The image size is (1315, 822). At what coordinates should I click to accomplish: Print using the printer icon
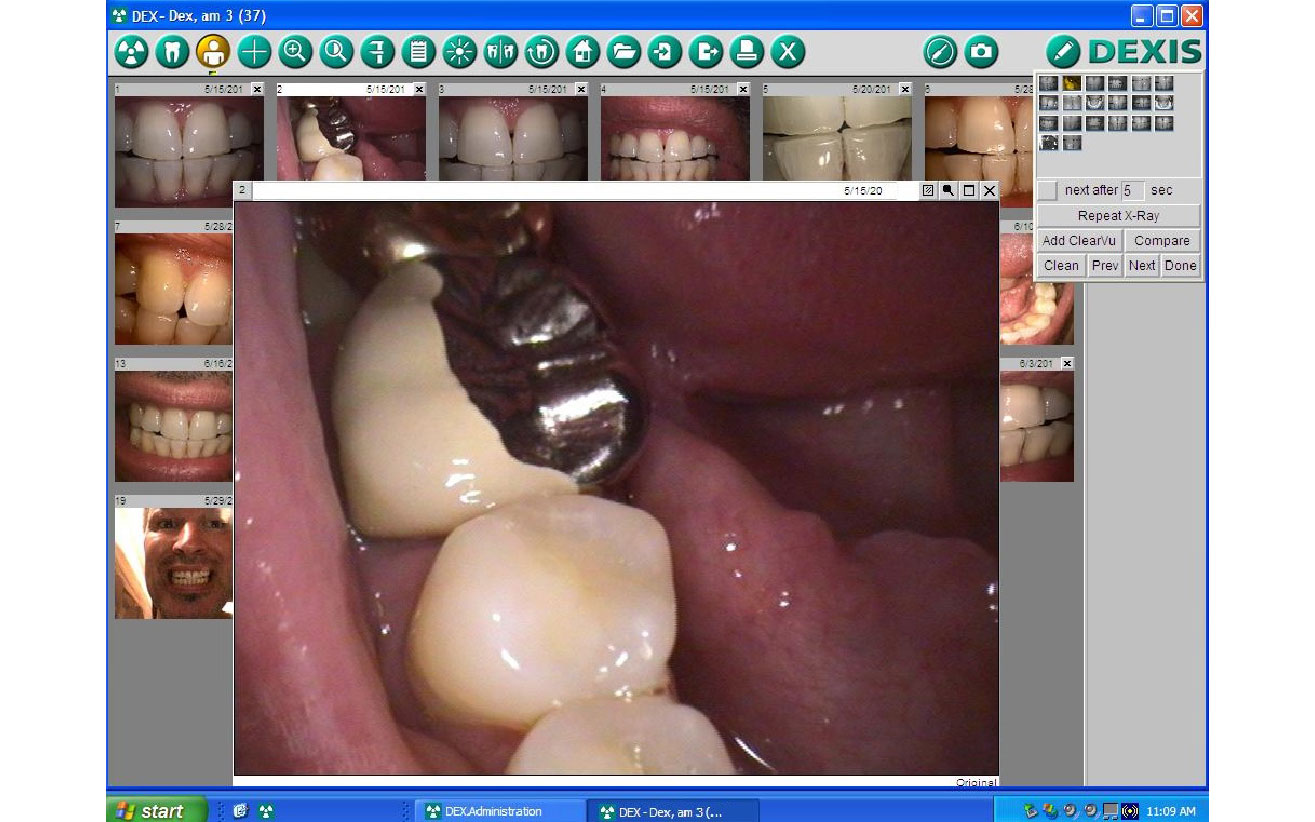pyautogui.click(x=746, y=51)
